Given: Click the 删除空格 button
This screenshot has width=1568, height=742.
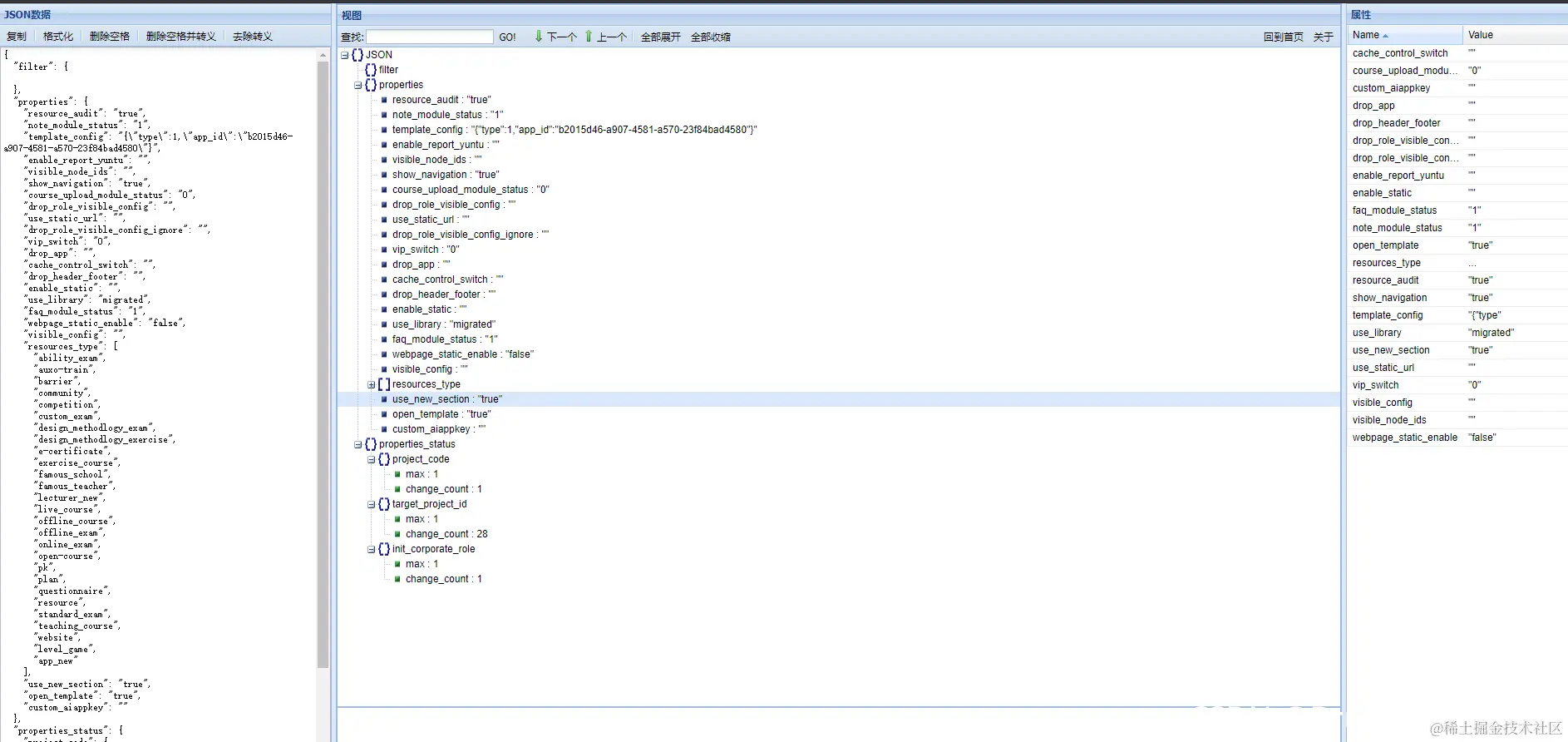Looking at the screenshot, I should pos(110,37).
